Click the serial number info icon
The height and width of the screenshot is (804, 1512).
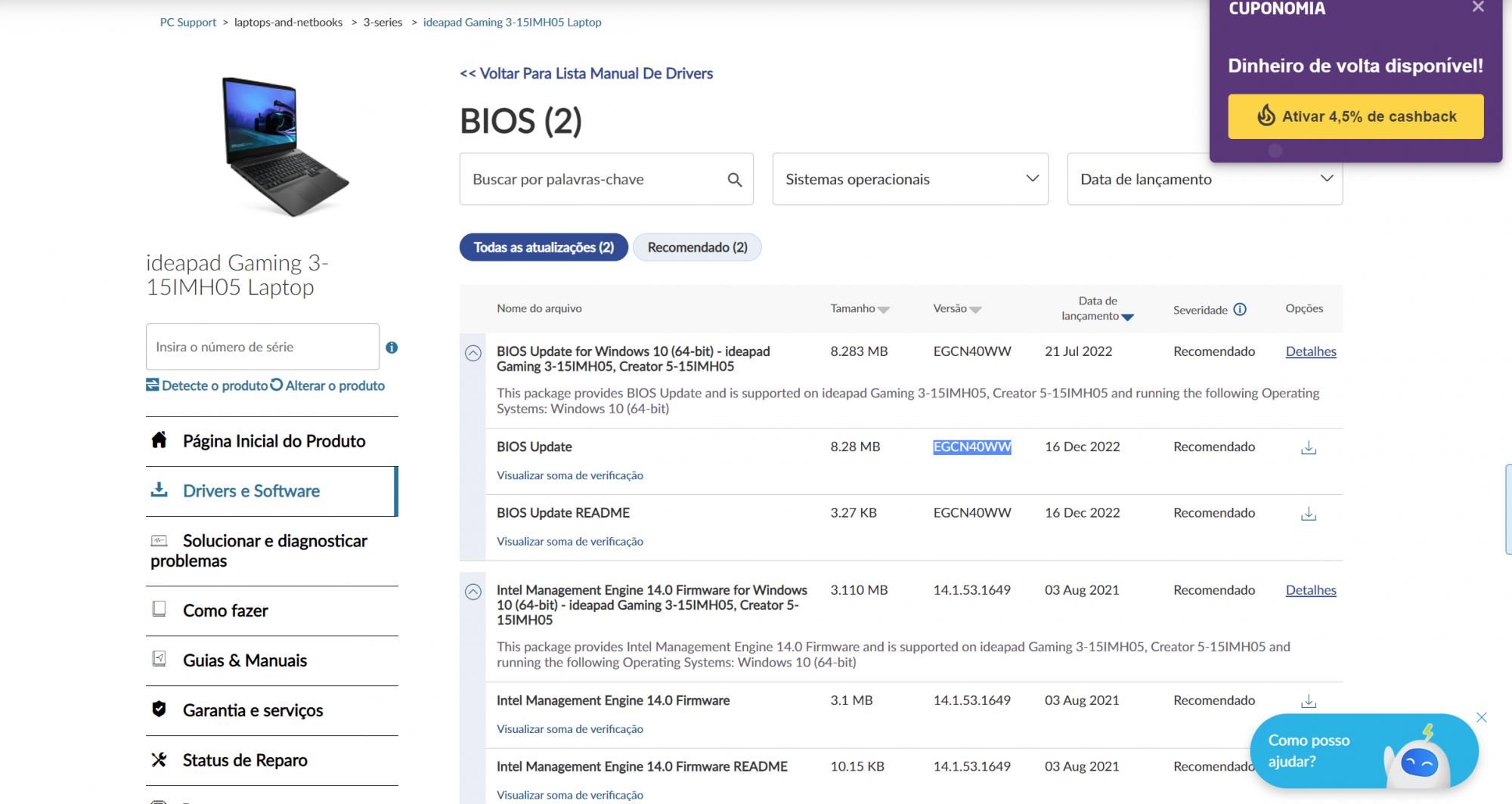[x=392, y=348]
